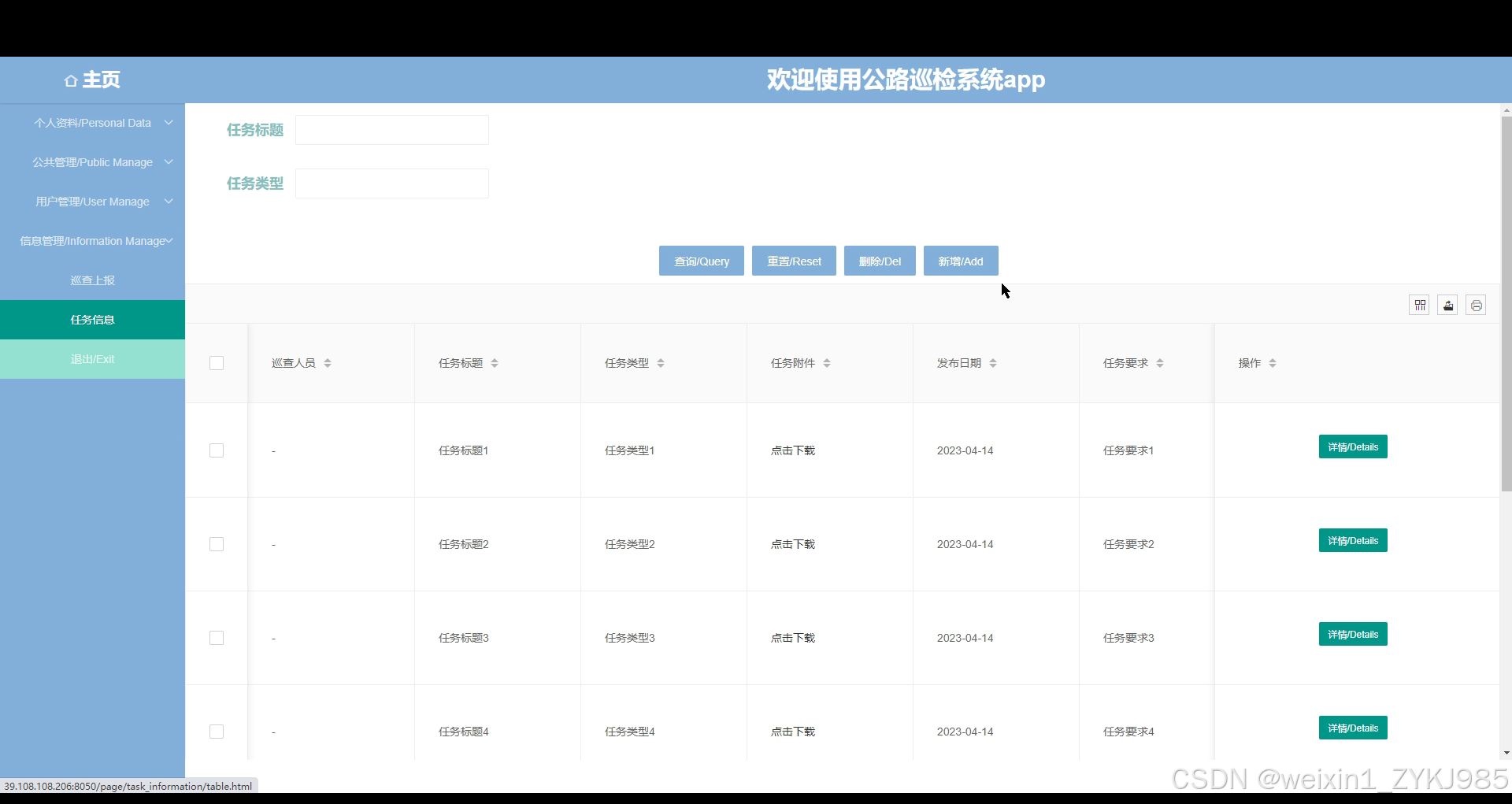Click the home icon beside 主页
Viewport: 1512px width, 804px height.
[x=71, y=80]
